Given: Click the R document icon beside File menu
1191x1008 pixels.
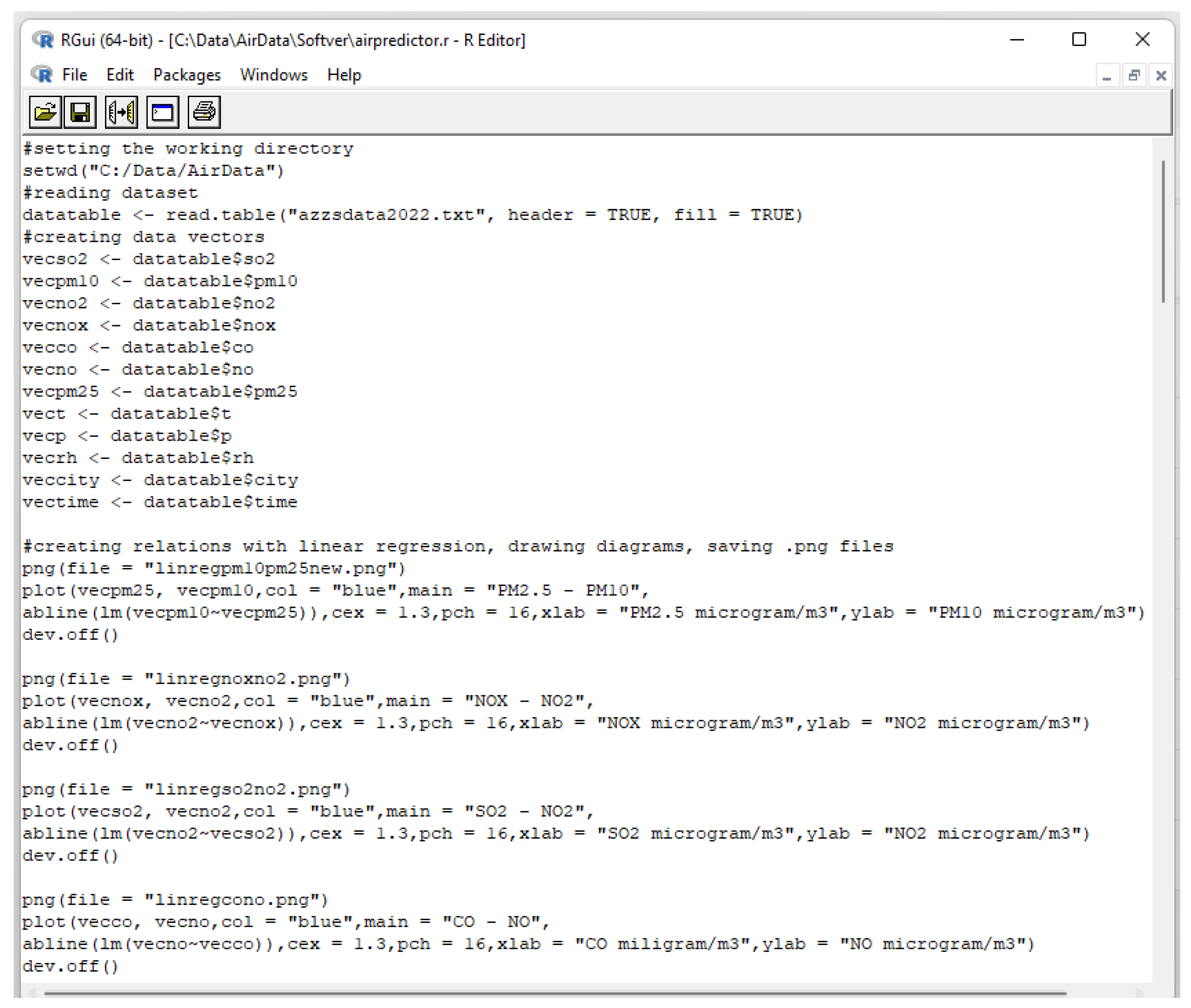Looking at the screenshot, I should (42, 75).
